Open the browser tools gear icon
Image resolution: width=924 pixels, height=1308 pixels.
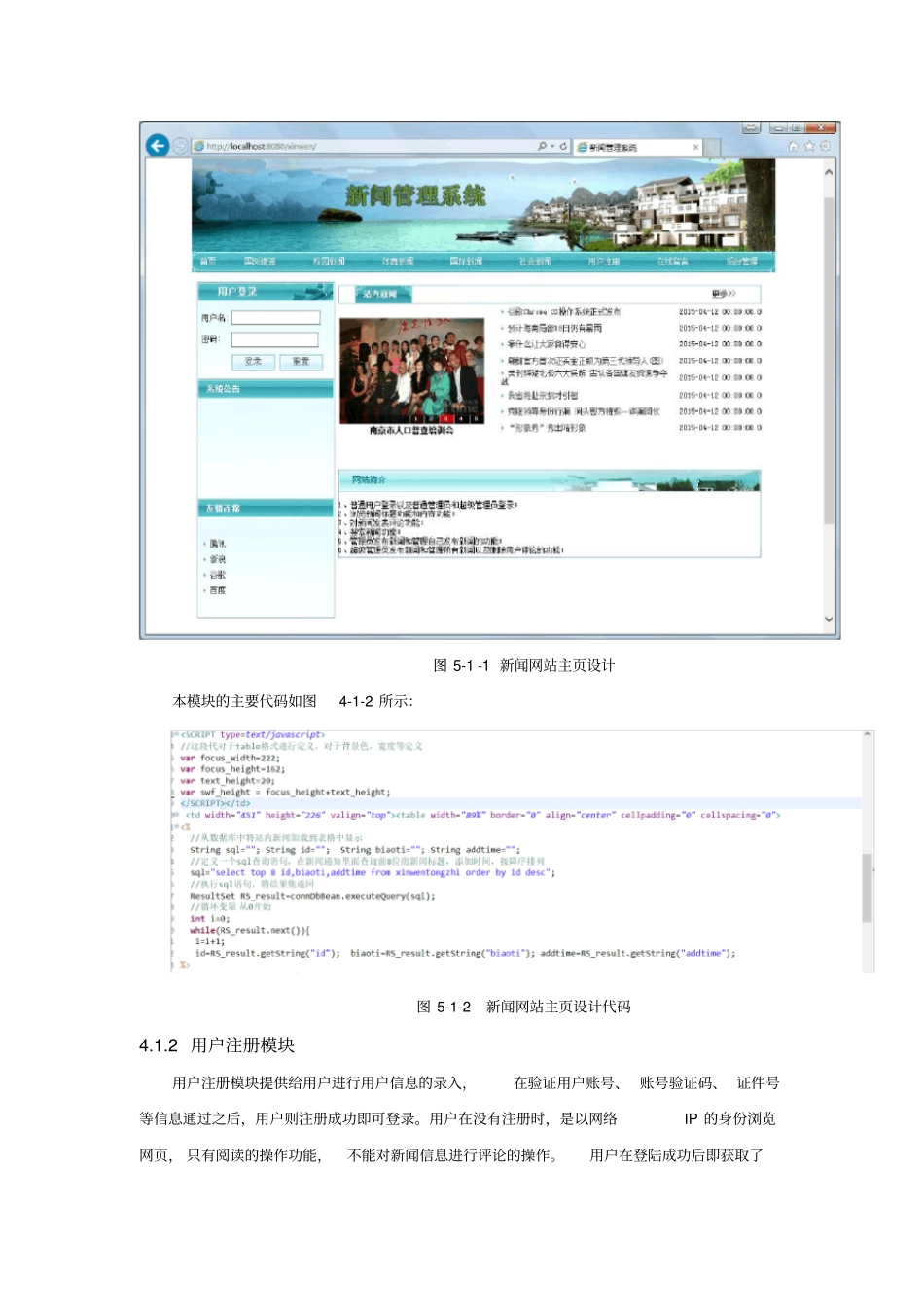(825, 147)
